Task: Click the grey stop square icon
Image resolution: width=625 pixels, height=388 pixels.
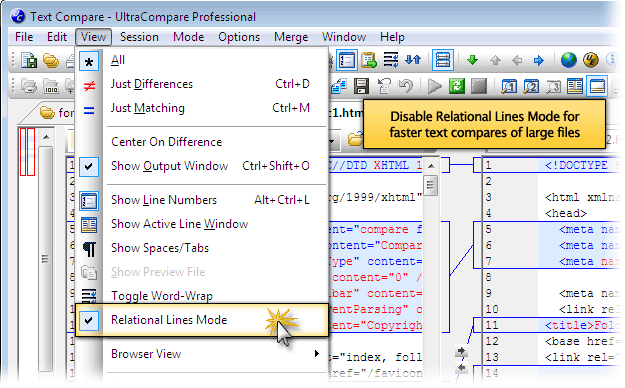Action: click(479, 86)
